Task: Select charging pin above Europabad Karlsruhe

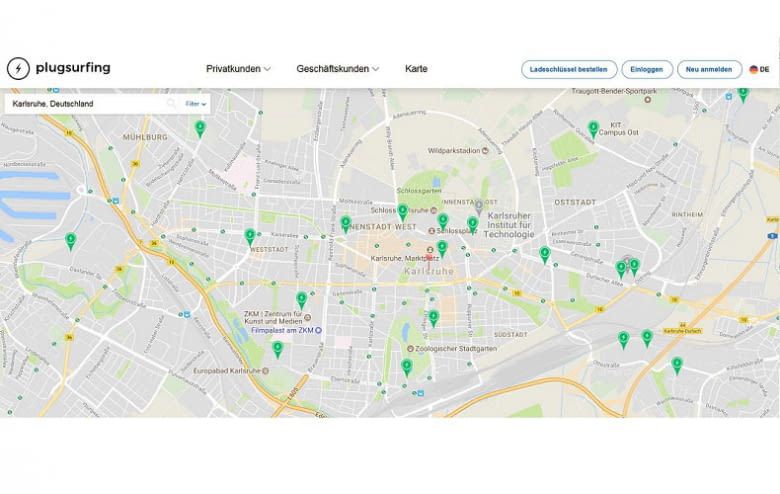Action: 278,350
